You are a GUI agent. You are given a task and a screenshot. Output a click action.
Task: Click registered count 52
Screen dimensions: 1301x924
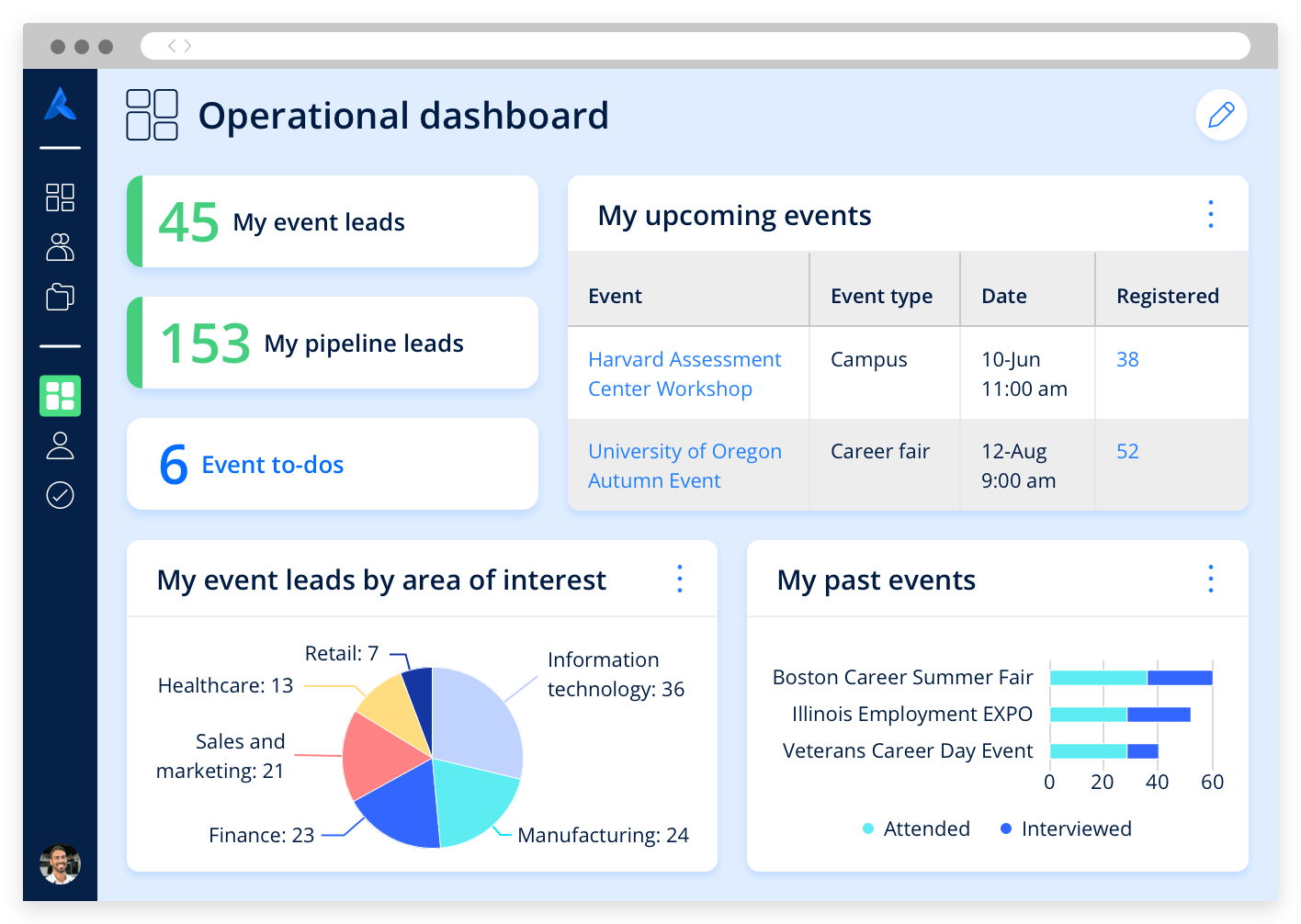pos(1127,451)
